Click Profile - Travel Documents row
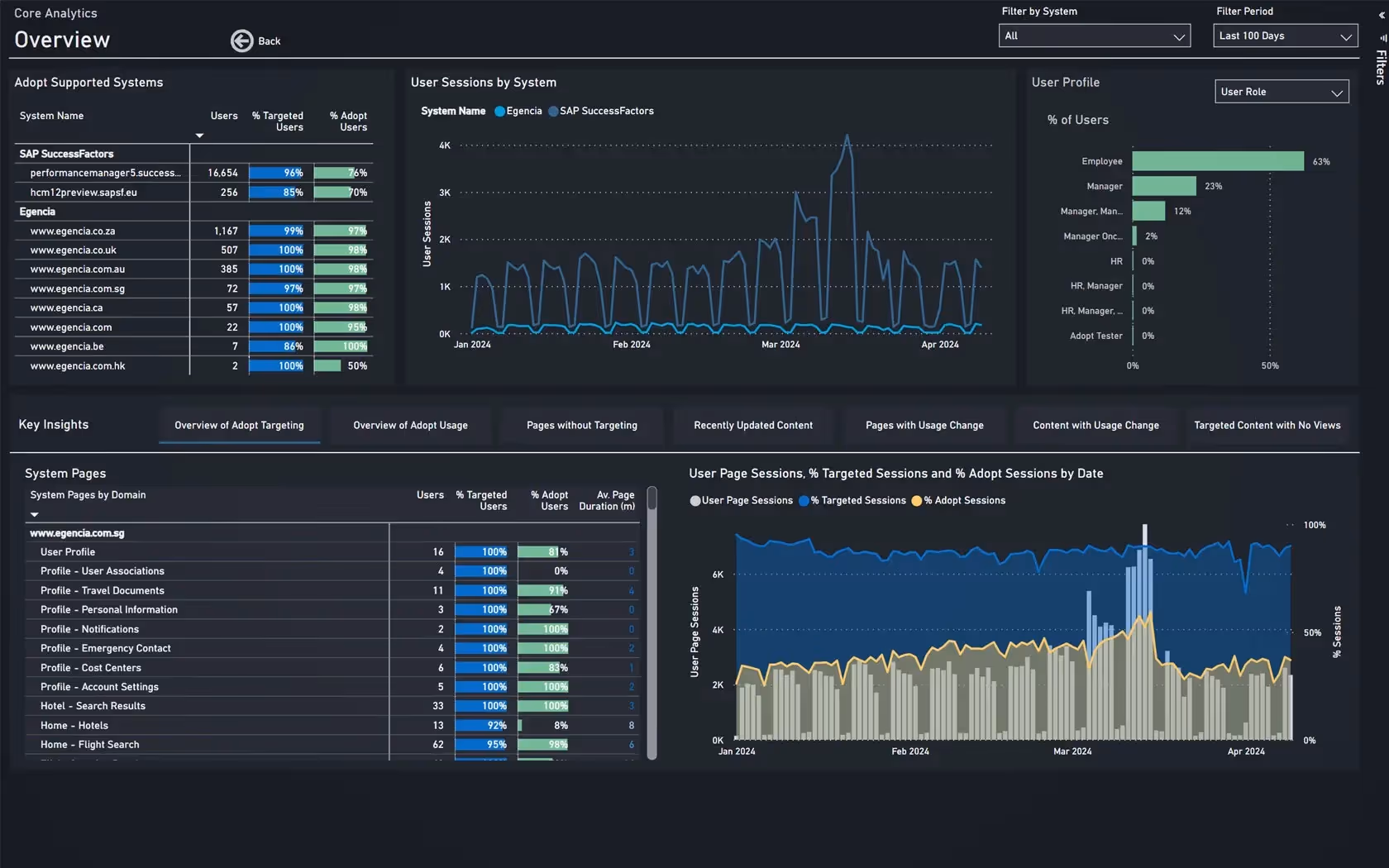The height and width of the screenshot is (868, 1389). pos(333,591)
